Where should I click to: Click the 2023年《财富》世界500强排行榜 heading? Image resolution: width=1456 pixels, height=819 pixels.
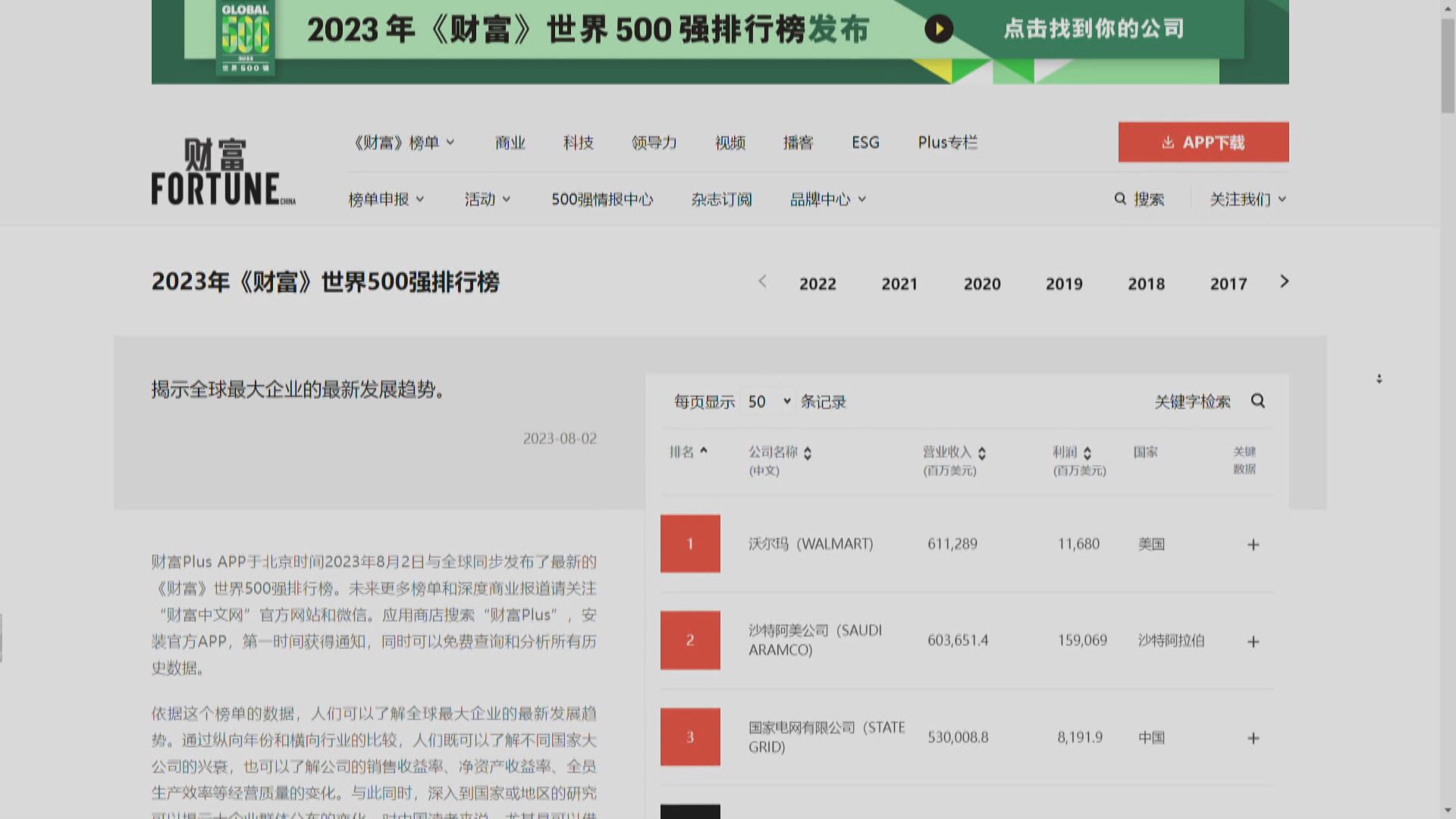(x=325, y=282)
